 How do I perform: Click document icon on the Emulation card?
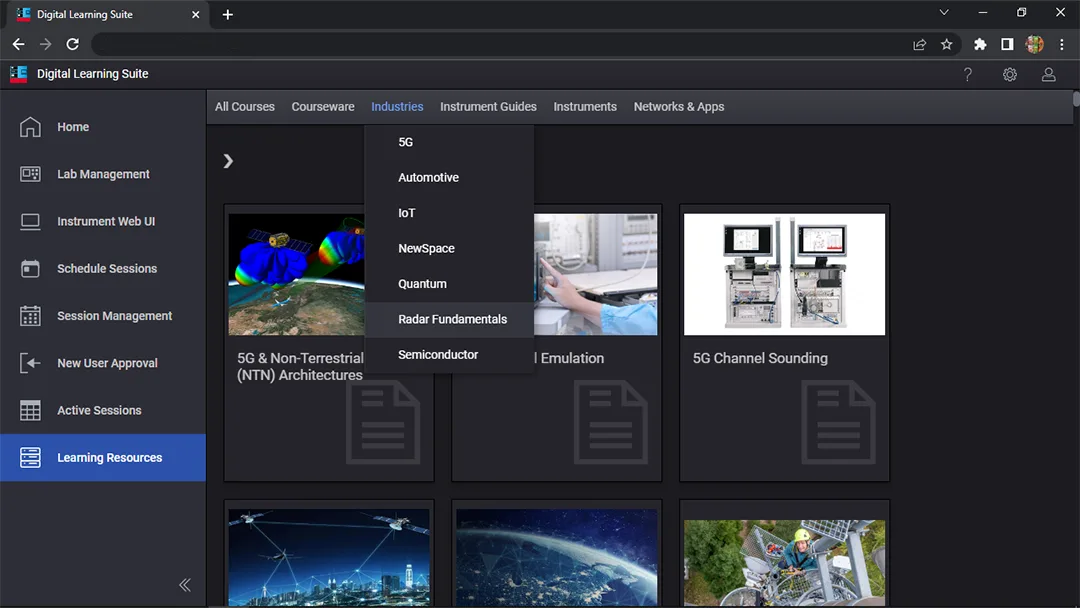pos(610,422)
